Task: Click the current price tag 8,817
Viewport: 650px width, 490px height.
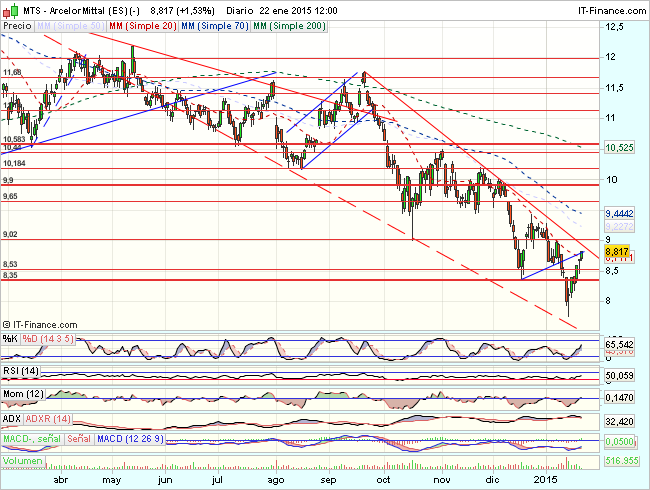Action: (x=621, y=253)
